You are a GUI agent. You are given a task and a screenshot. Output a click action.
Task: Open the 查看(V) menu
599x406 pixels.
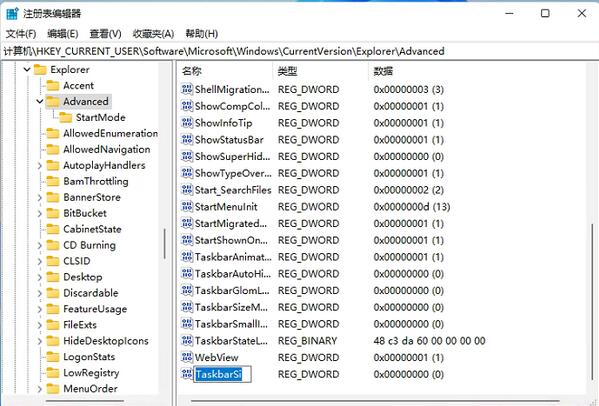[x=105, y=34]
